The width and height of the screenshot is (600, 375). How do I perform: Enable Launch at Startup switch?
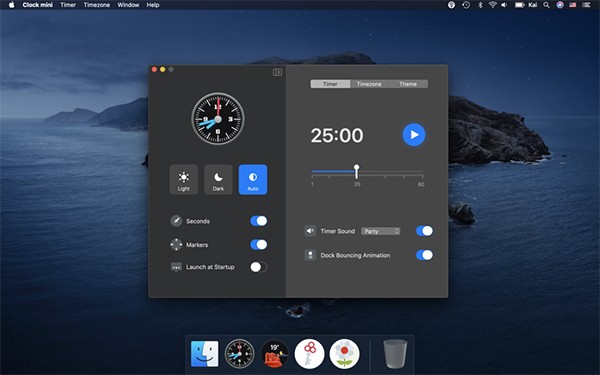coord(259,267)
